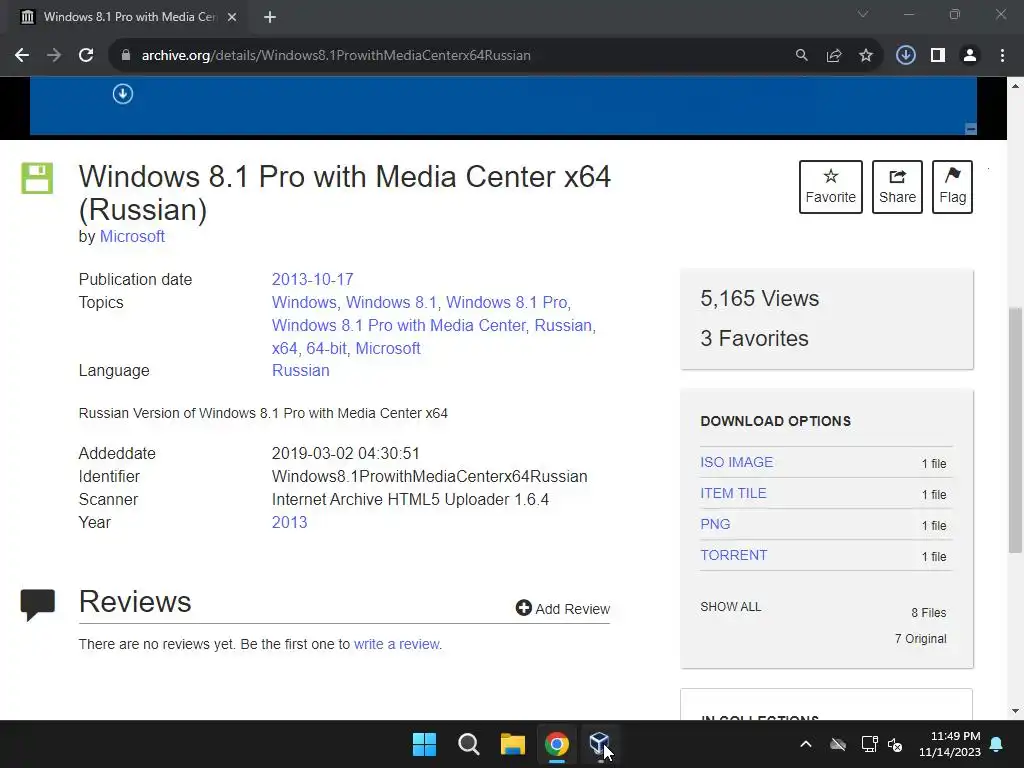Click the 5,165 Views text
The image size is (1024, 768).
point(760,298)
